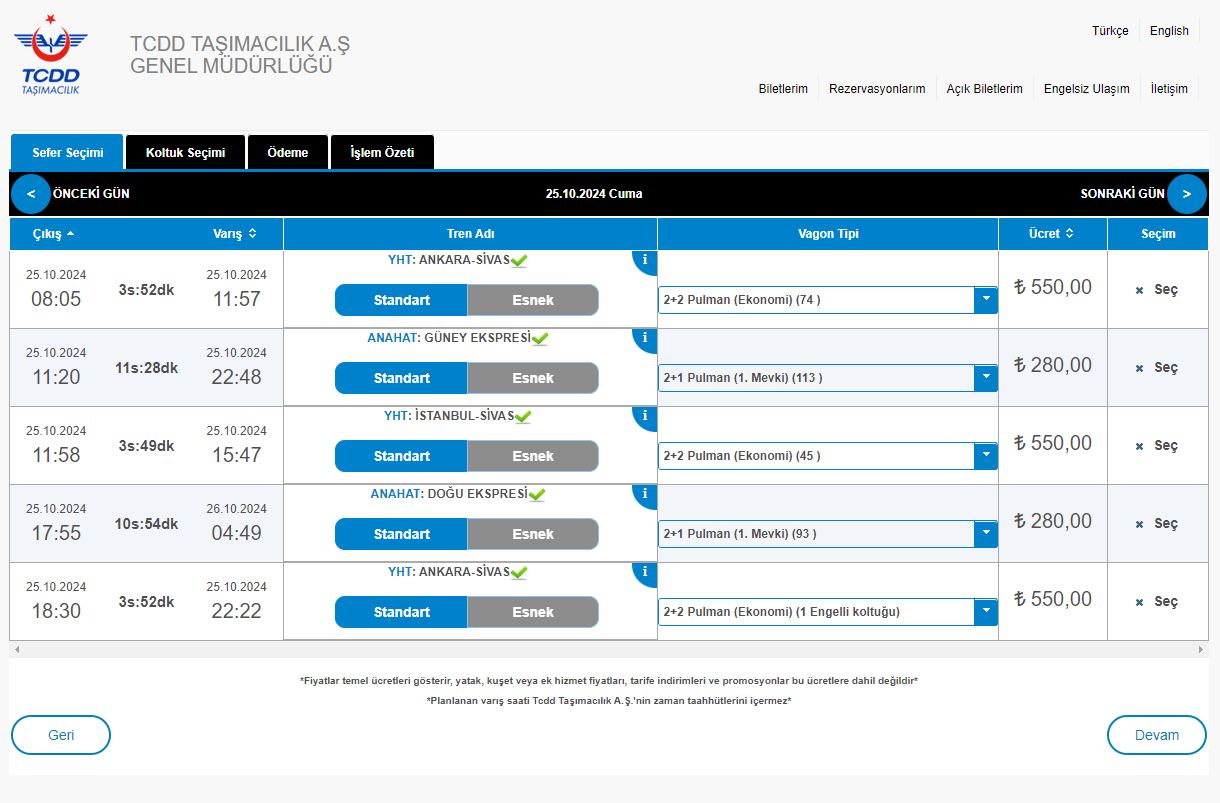Switch to Koltuk Seçimi tab
1220x803 pixels.
[185, 153]
